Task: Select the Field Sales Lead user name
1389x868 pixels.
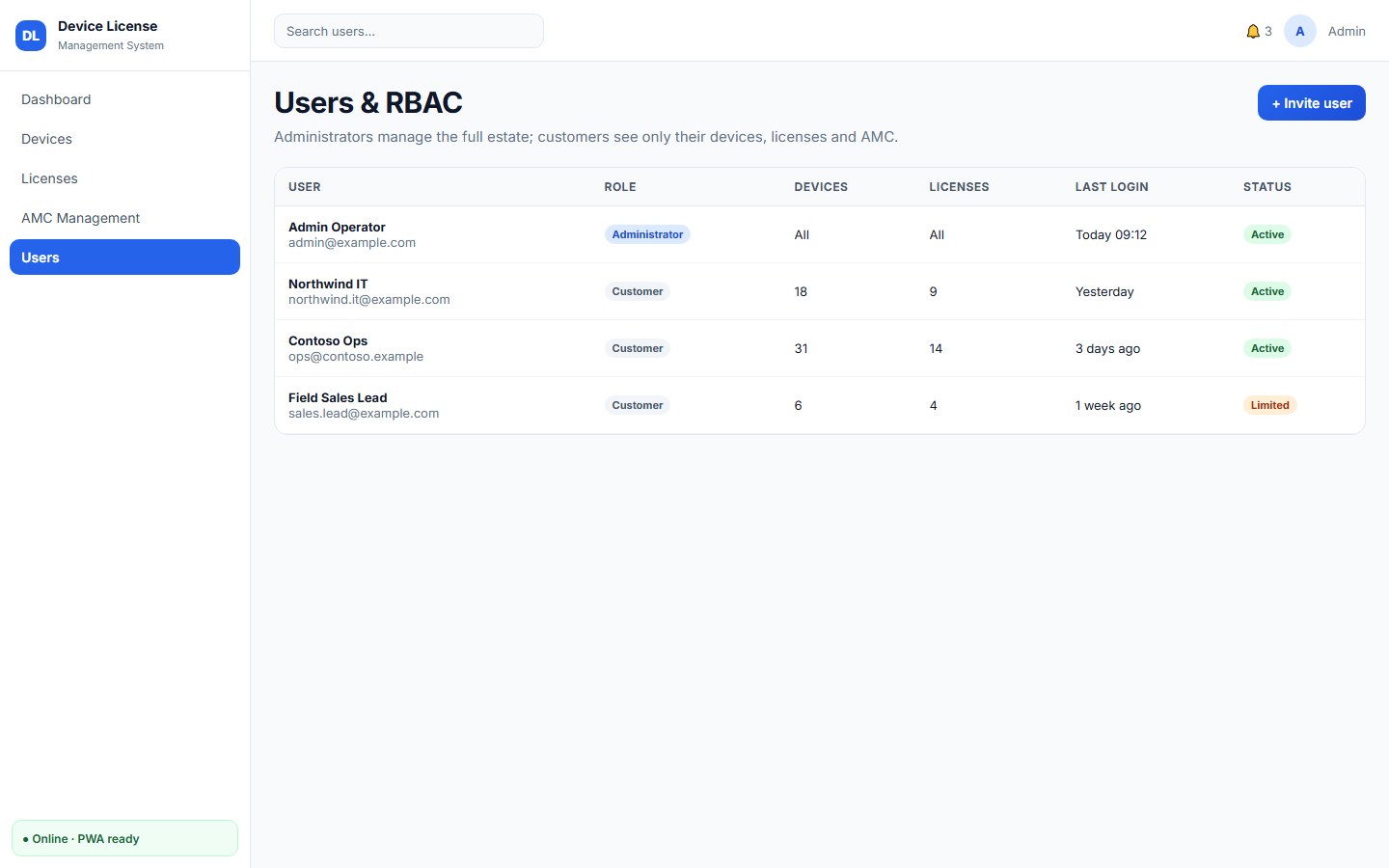Action: (338, 398)
